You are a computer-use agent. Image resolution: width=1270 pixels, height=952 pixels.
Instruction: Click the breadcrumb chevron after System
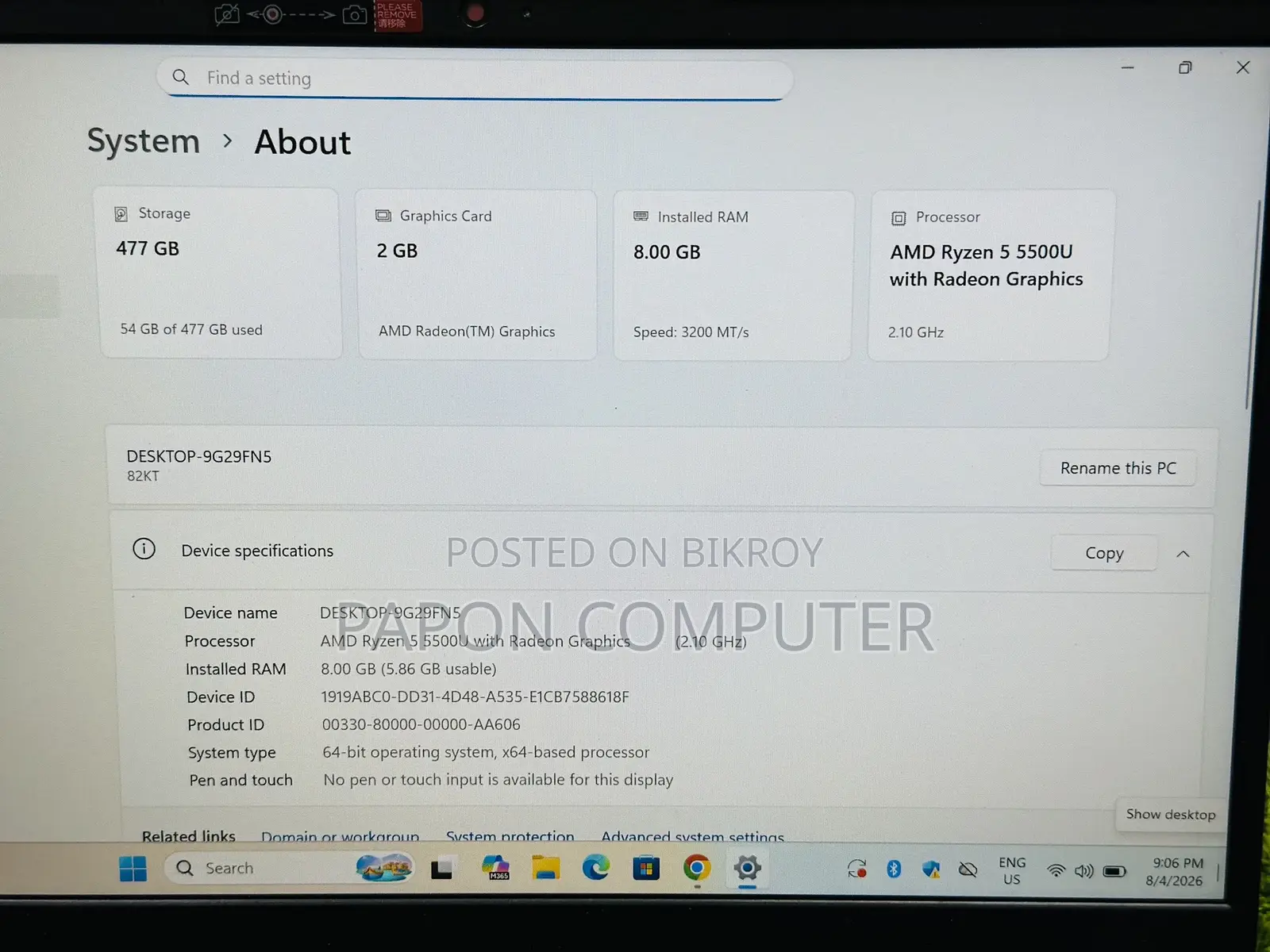[x=229, y=141]
